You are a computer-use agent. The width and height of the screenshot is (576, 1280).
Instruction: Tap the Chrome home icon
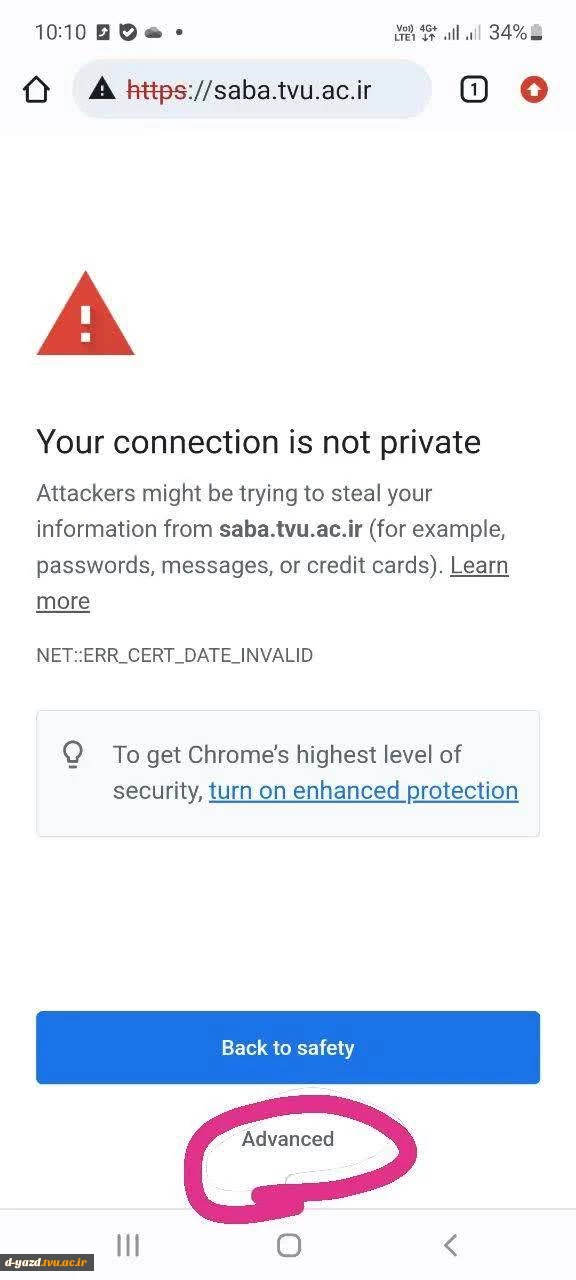36,90
